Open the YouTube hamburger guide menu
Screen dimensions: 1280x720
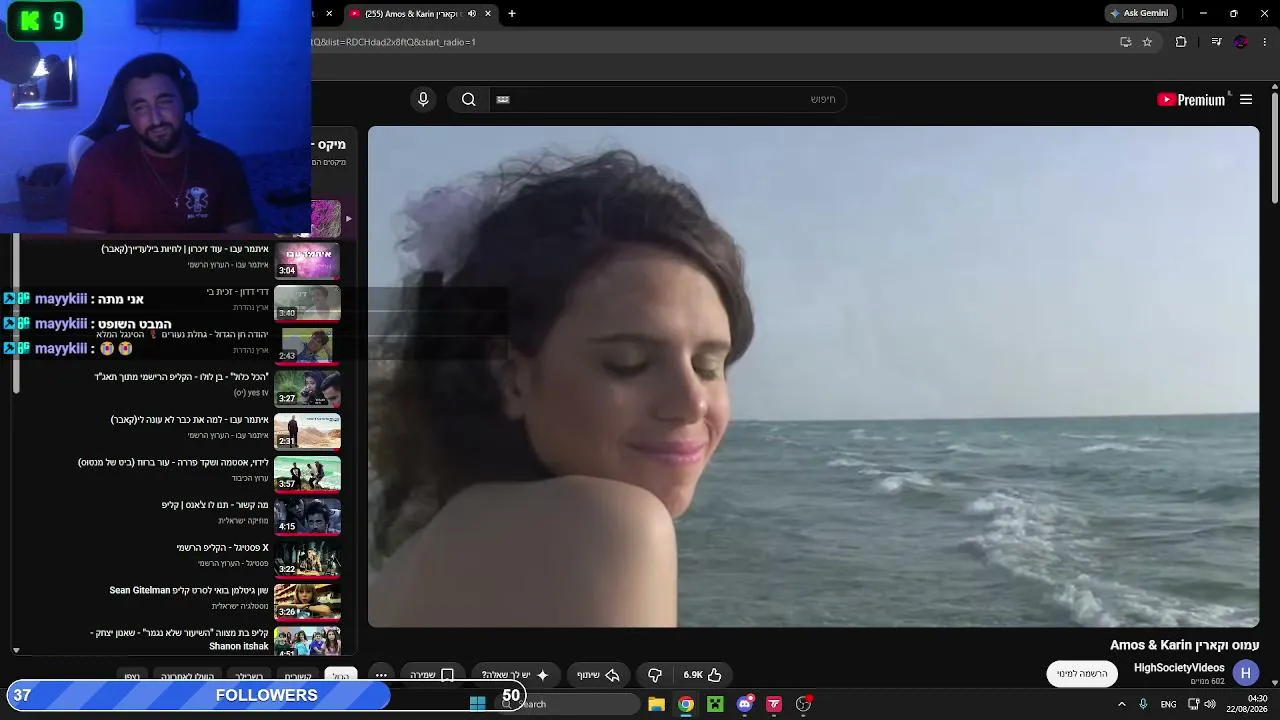click(x=1246, y=99)
